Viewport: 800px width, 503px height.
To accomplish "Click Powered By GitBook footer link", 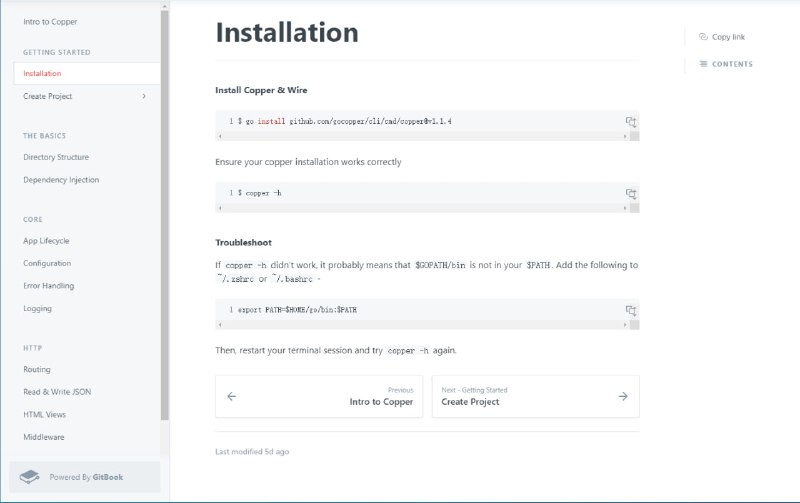I will pos(85,477).
